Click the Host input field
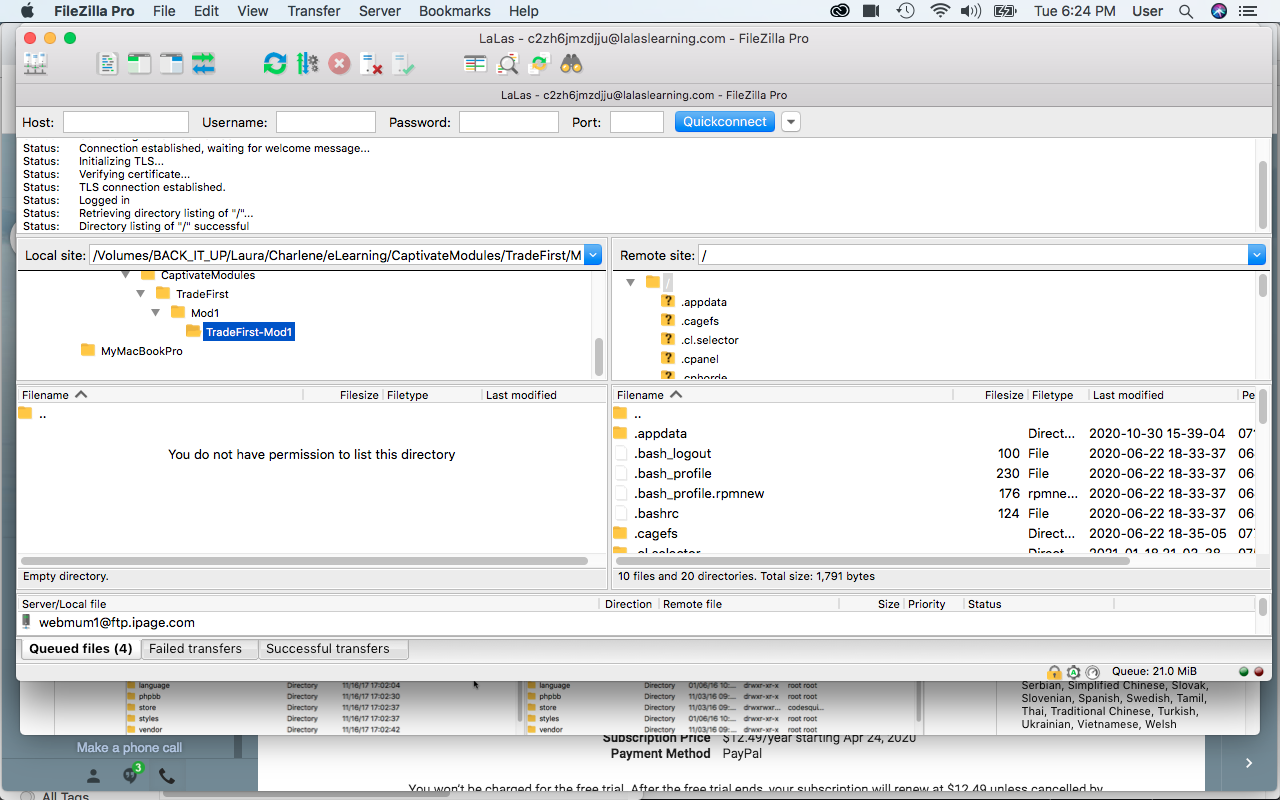 pyautogui.click(x=126, y=122)
